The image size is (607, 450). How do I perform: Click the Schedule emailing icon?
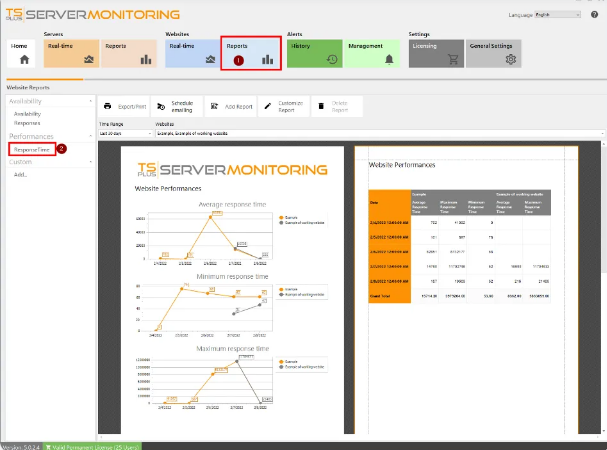coord(161,106)
